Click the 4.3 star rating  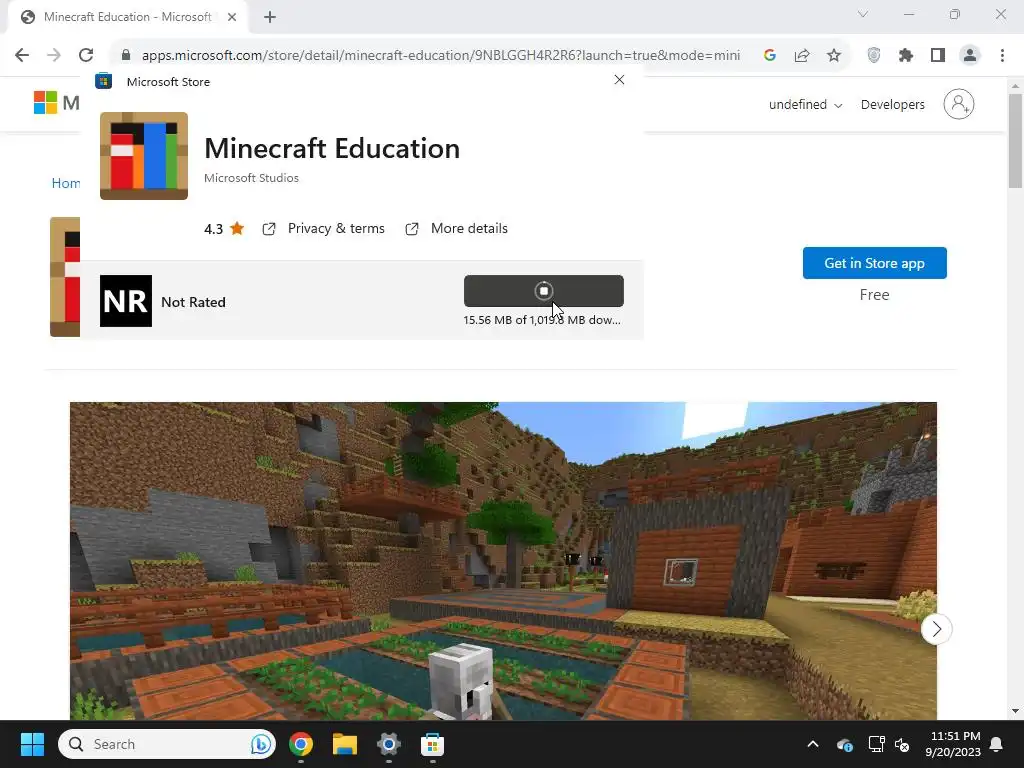224,229
